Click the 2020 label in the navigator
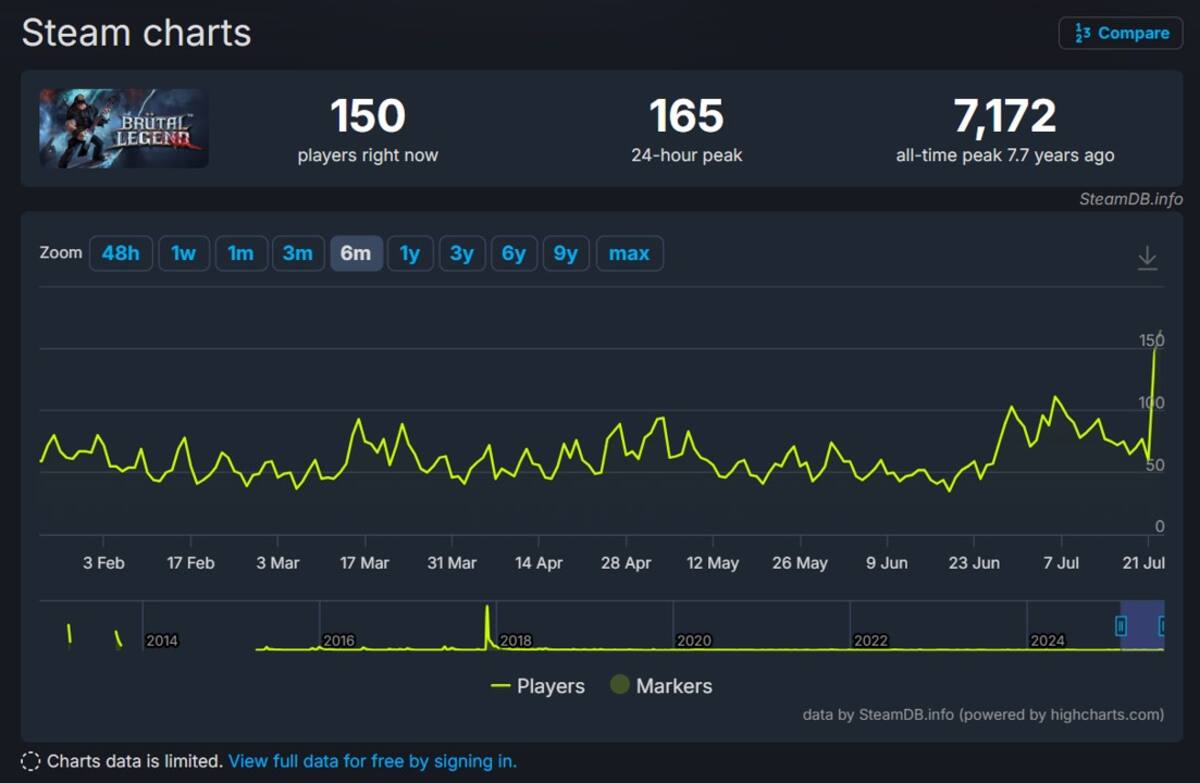 pyautogui.click(x=693, y=640)
